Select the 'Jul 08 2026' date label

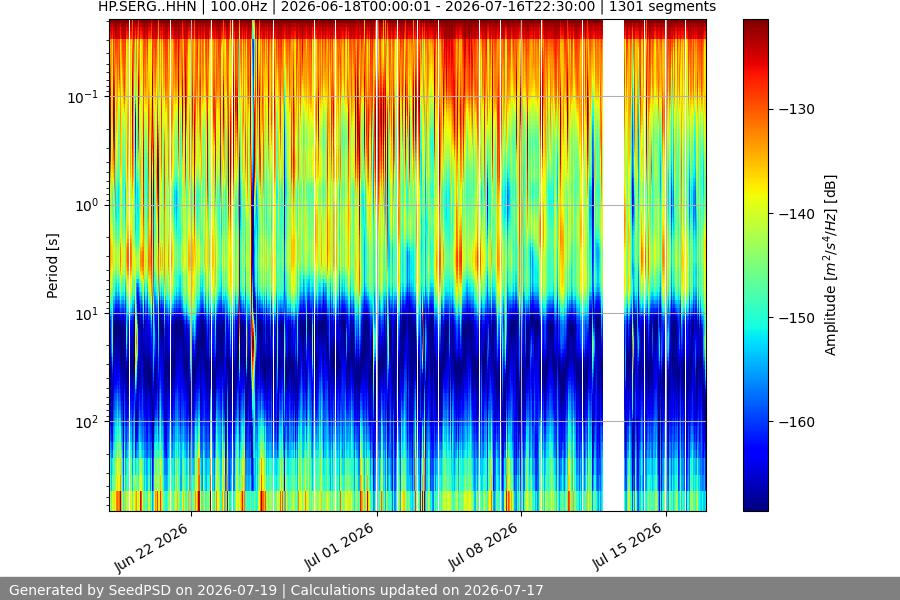tap(483, 546)
